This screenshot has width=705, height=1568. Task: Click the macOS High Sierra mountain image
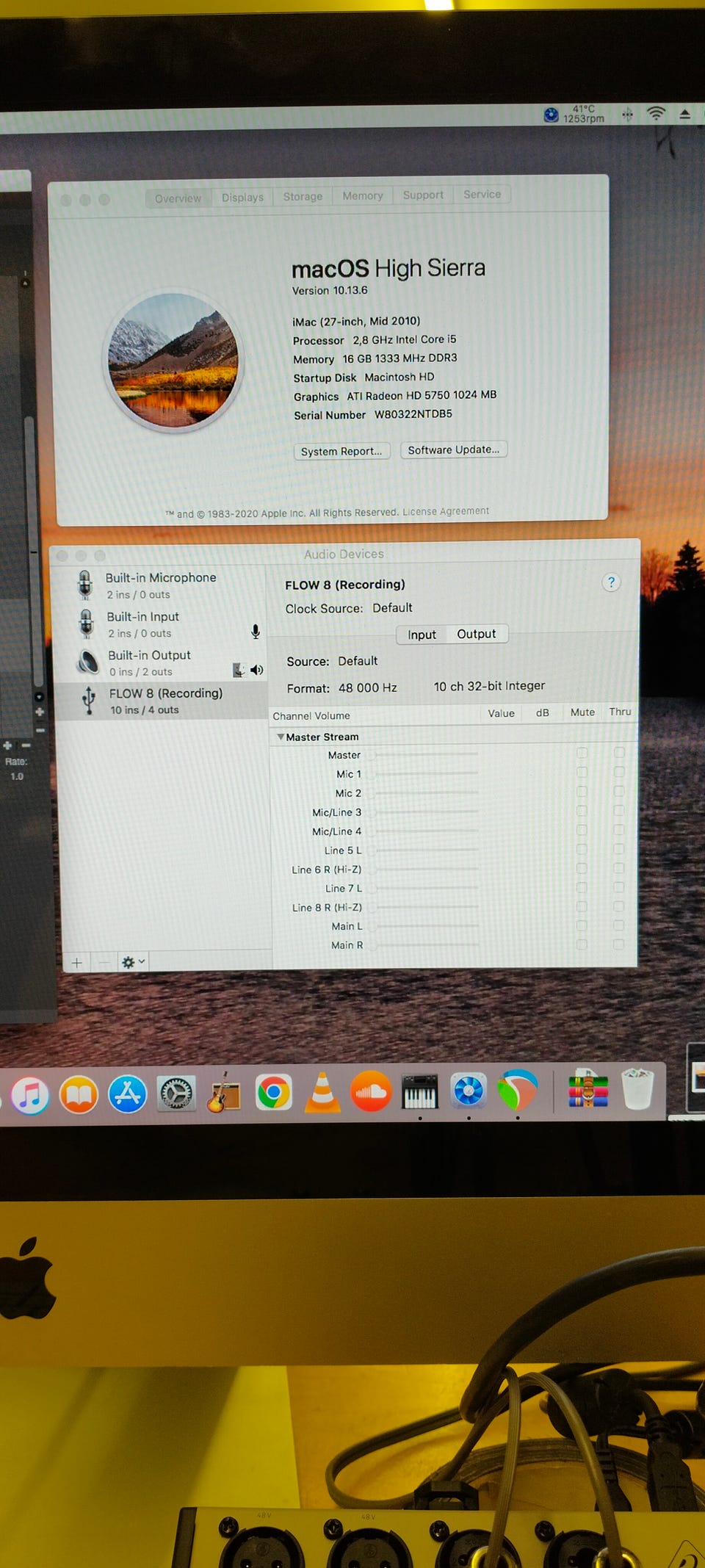(x=173, y=360)
